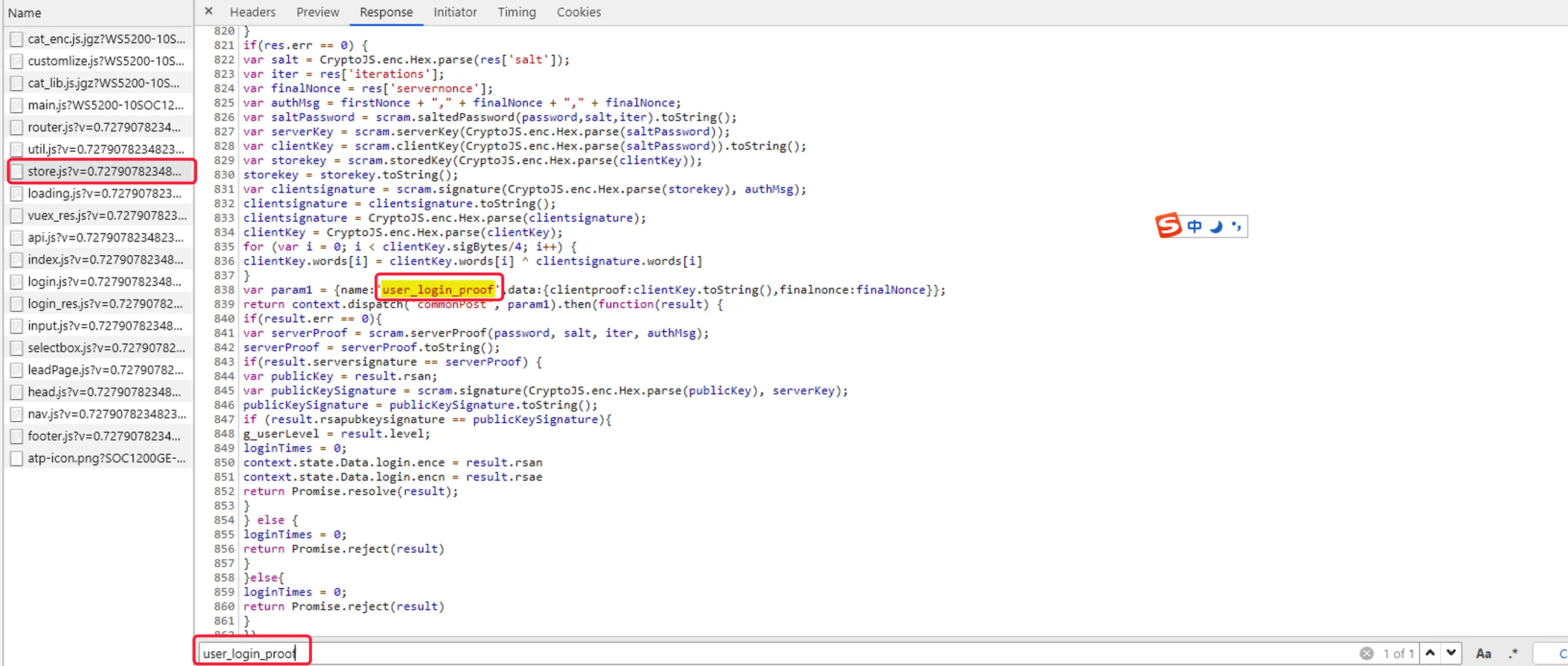Close the response detail panel with the ×

(x=208, y=11)
